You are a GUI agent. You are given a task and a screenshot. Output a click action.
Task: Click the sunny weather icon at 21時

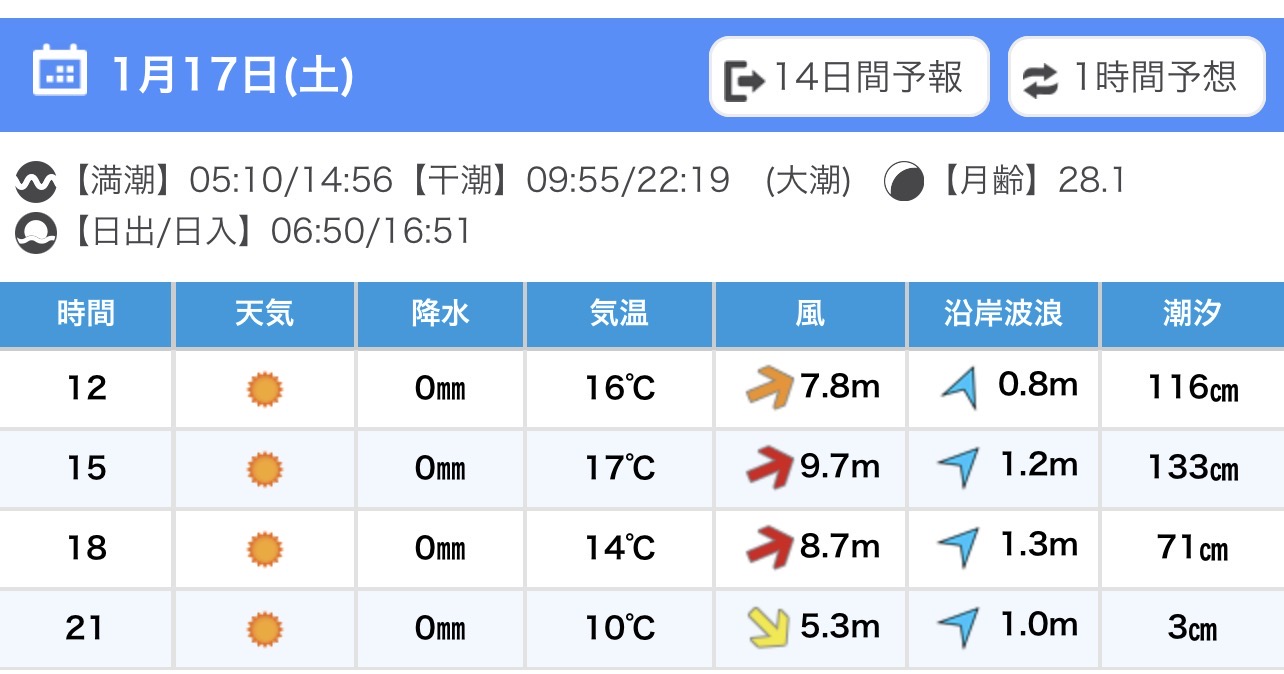(x=265, y=628)
